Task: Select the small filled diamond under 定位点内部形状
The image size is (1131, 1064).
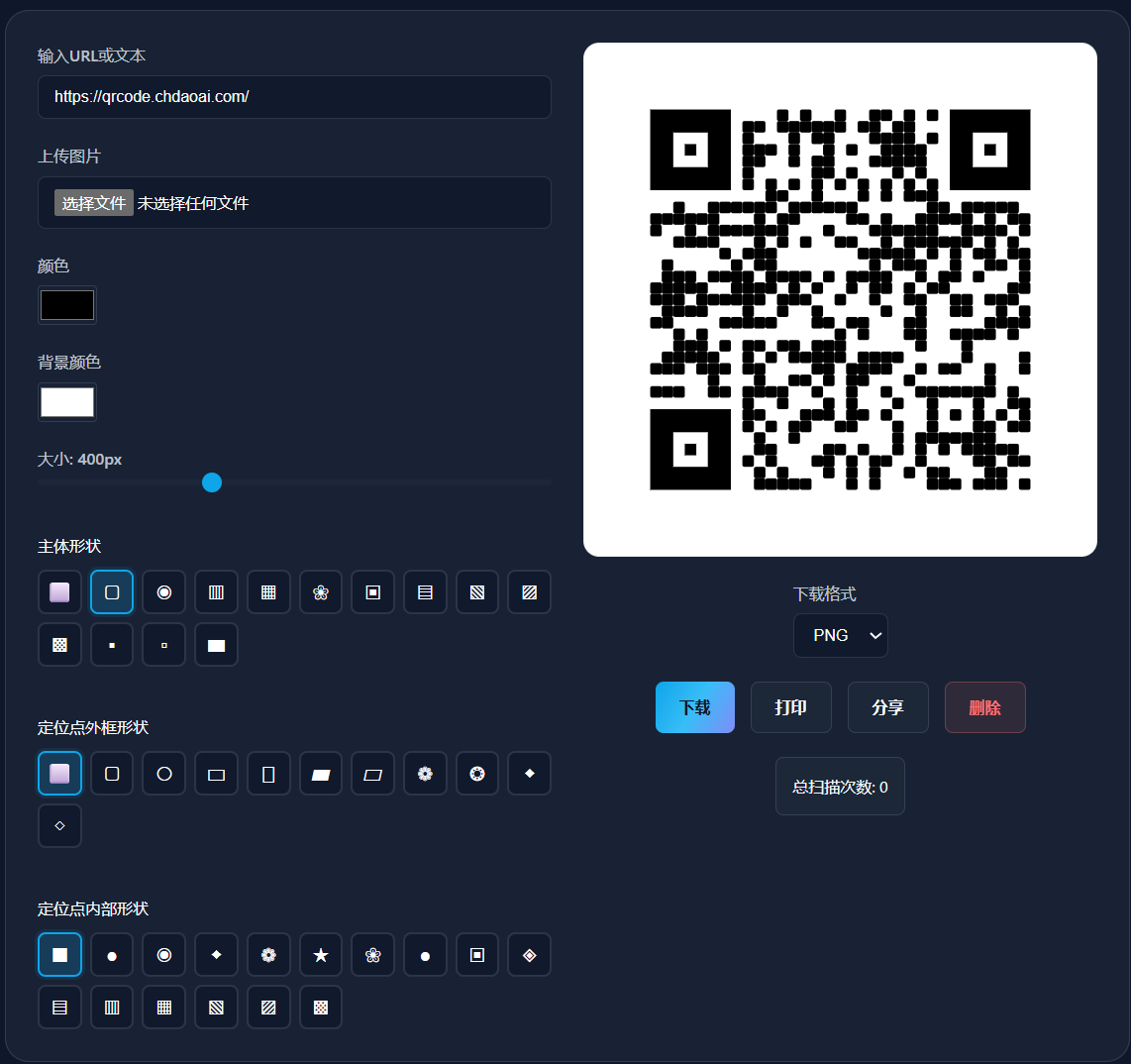Action: coord(216,955)
